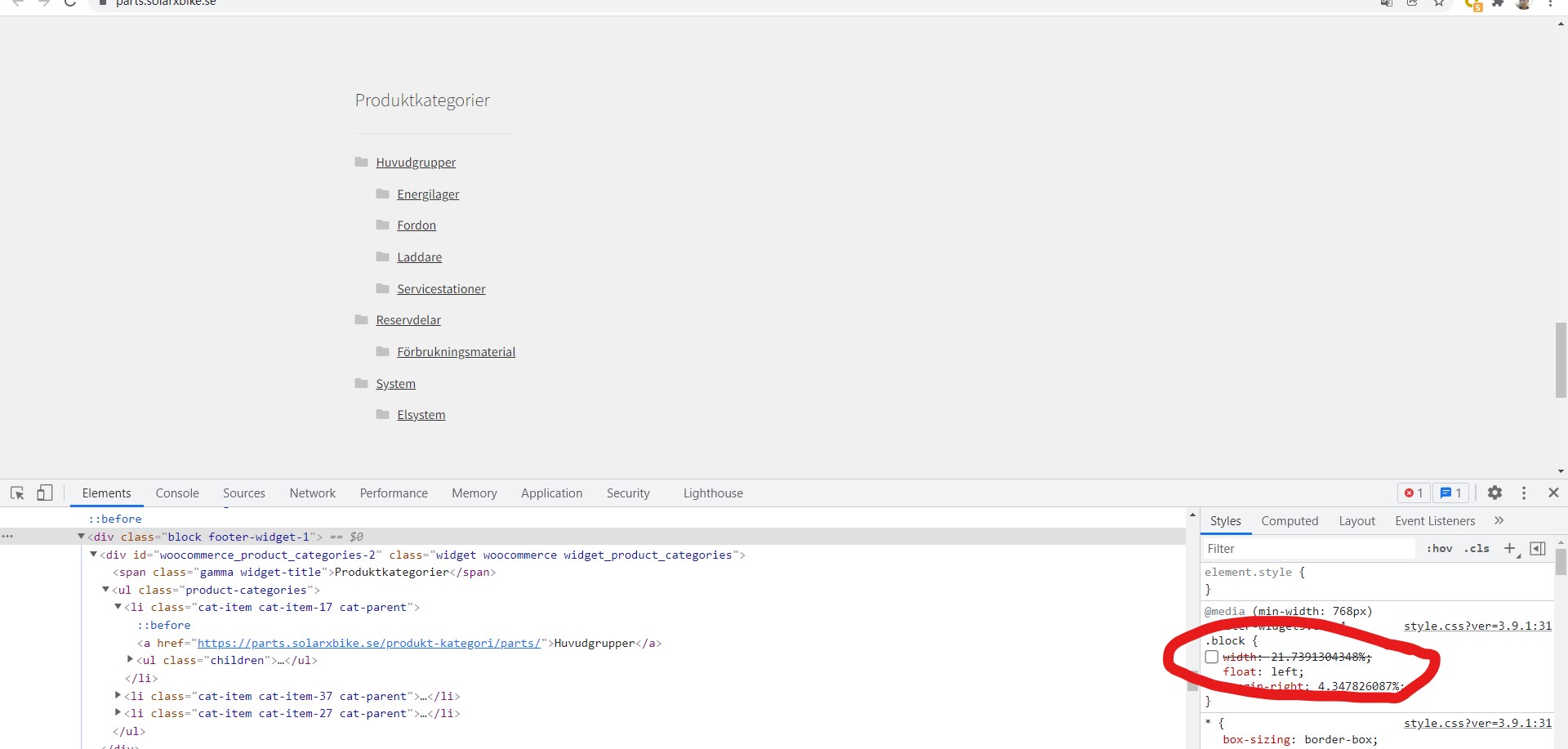Viewport: 1568px width, 749px height.
Task: Click folder icon beside Huvudgrupper
Action: pos(361,162)
